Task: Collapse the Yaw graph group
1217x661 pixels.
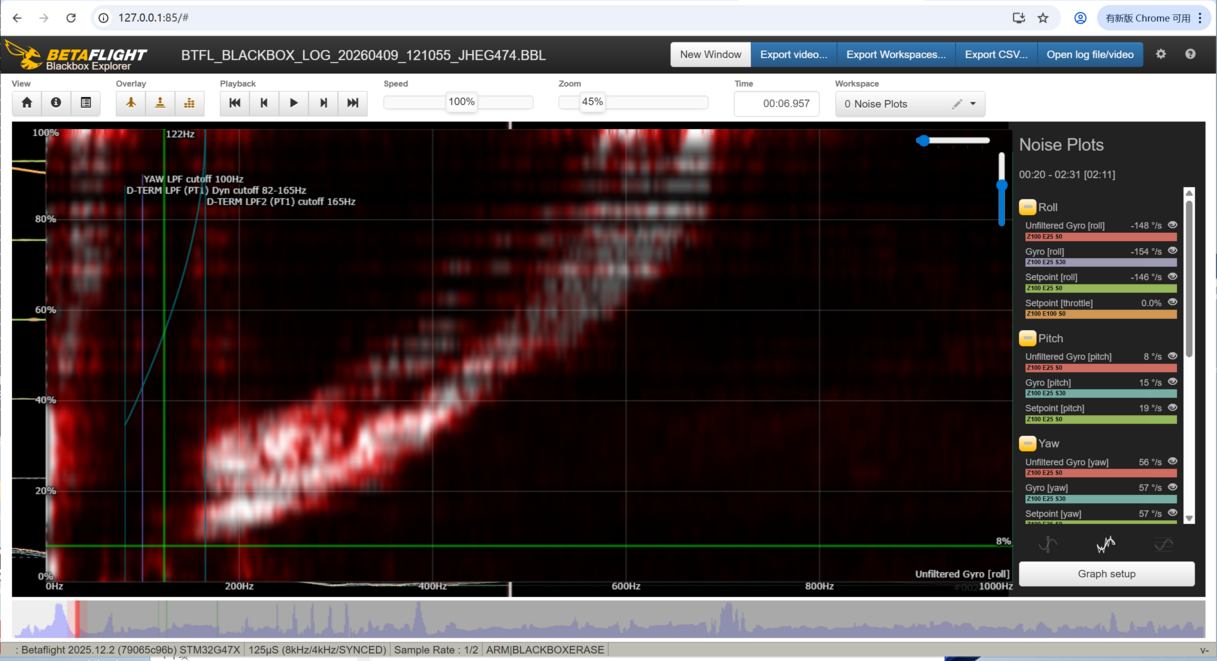Action: pyautogui.click(x=1027, y=443)
